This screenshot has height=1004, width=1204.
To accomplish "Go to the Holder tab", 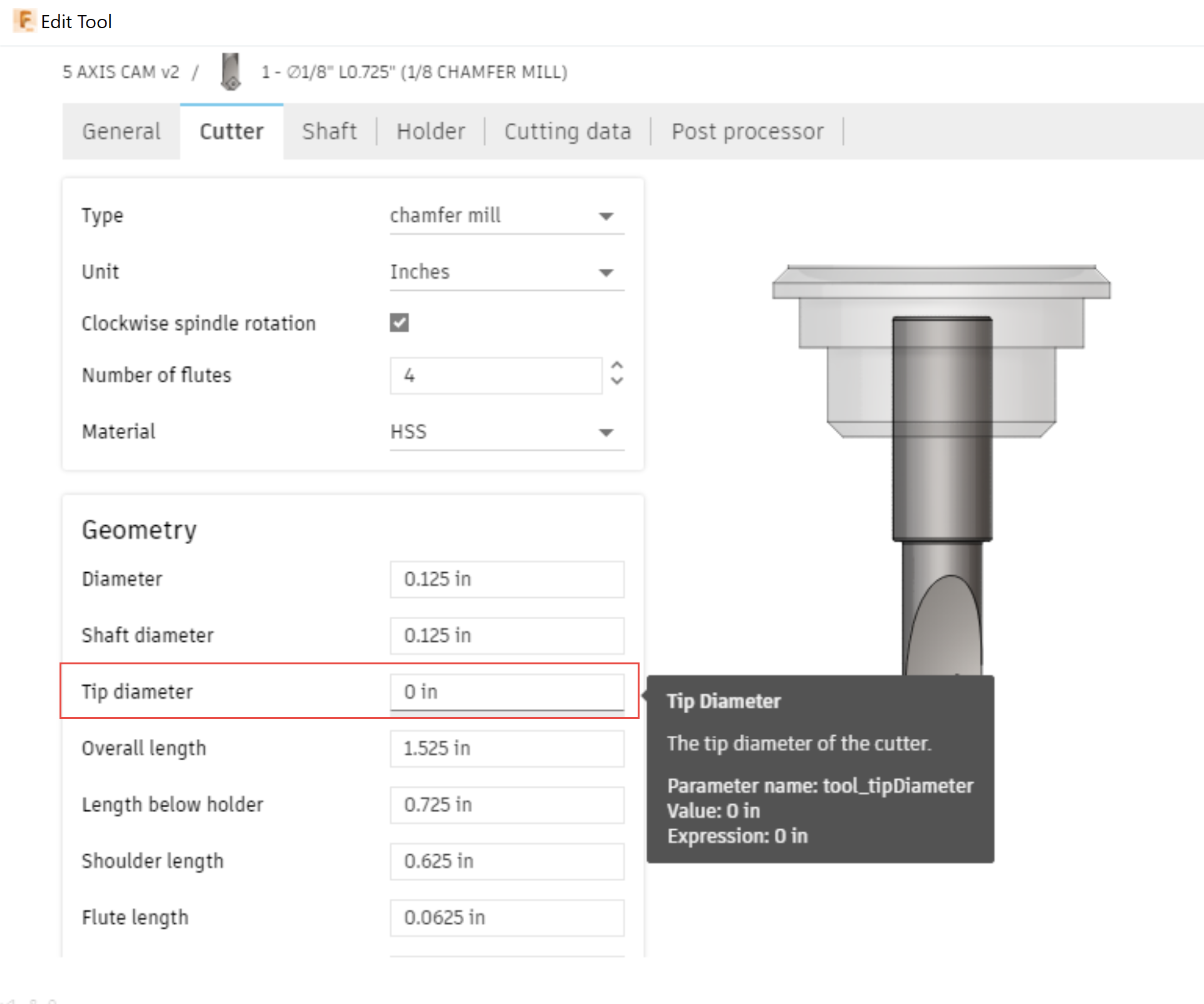I will pyautogui.click(x=431, y=132).
